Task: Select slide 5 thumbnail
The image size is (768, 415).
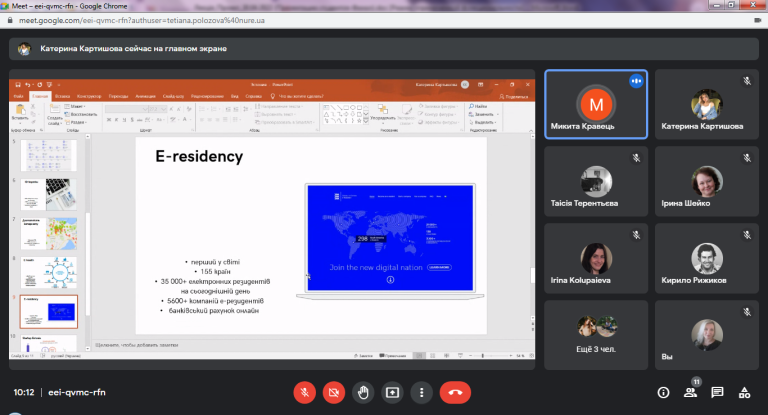Action: [48, 155]
